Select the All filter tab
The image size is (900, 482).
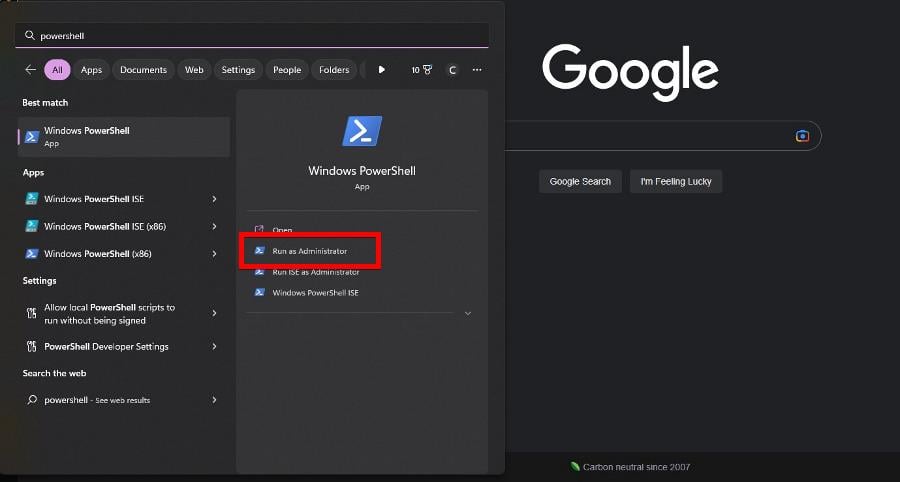[x=57, y=69]
